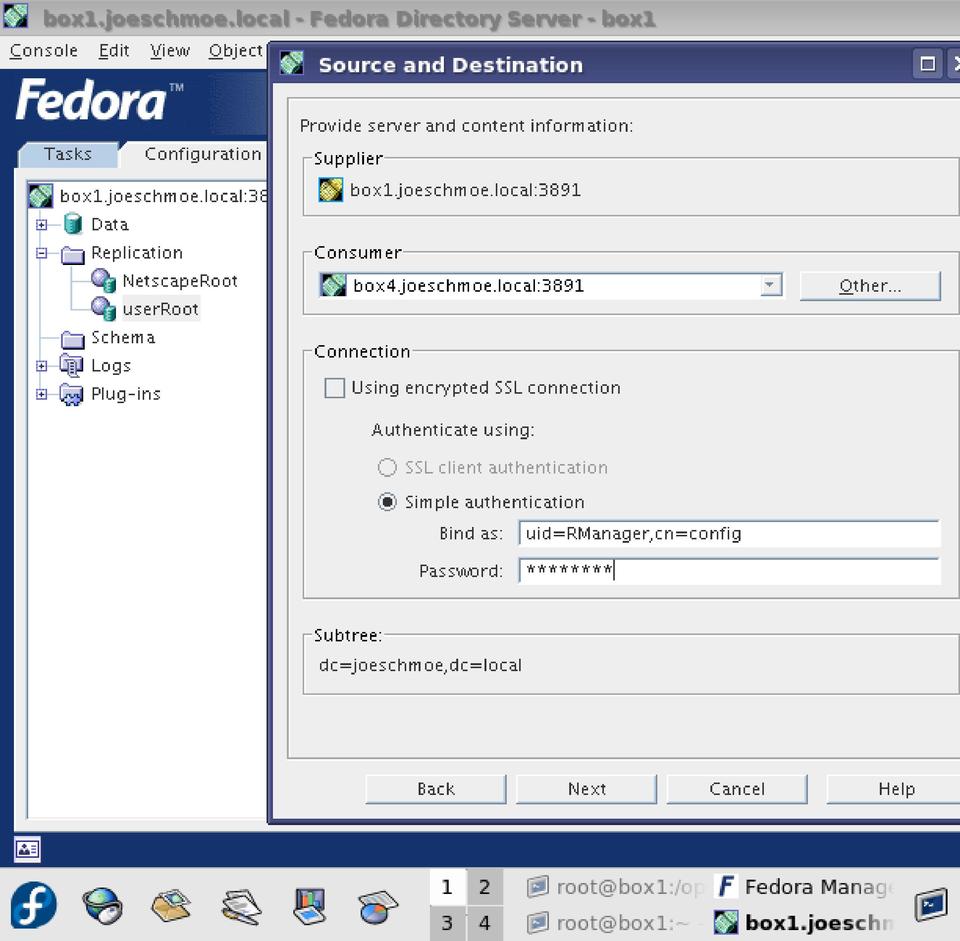Image resolution: width=960 pixels, height=941 pixels.
Task: Collapse the Replication tree node
Action: 42,254
